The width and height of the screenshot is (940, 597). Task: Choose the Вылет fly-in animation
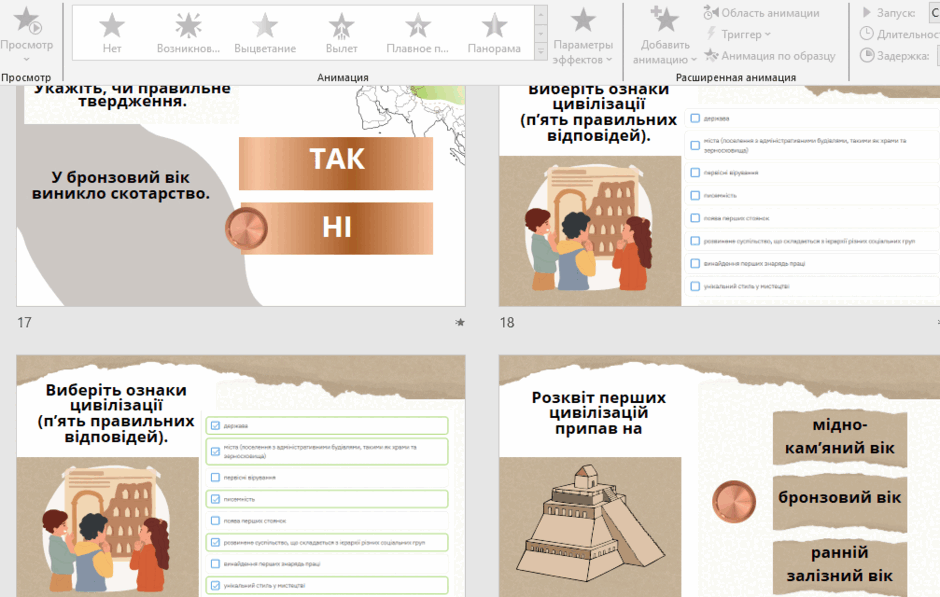tap(341, 33)
